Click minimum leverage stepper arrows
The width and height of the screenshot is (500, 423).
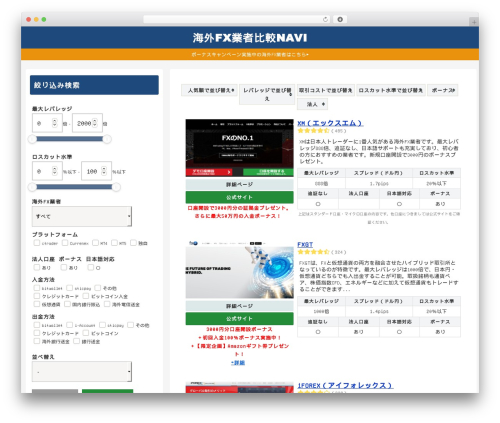55,123
